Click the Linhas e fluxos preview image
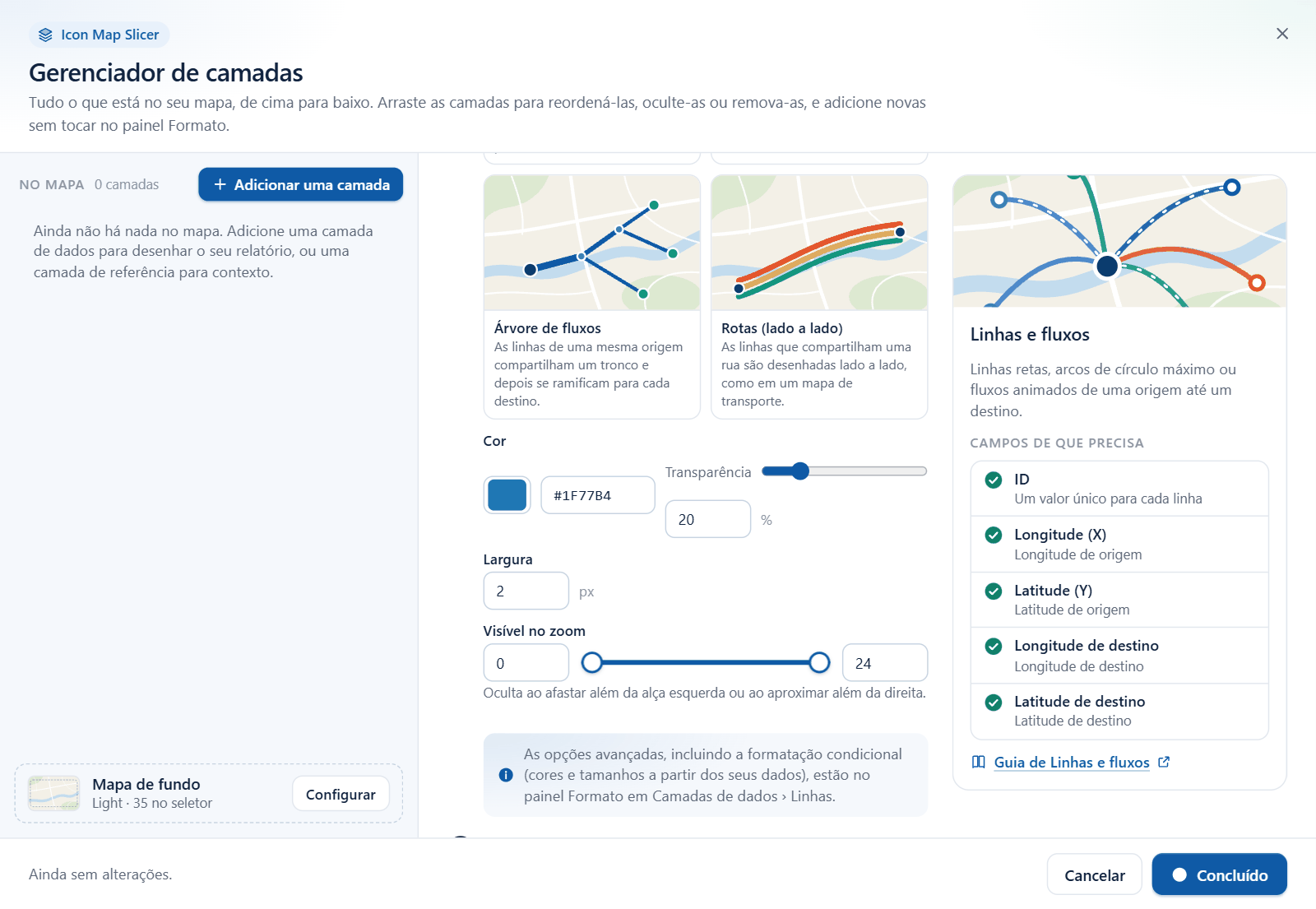Screen dimensions: 1316x909 [1119, 241]
